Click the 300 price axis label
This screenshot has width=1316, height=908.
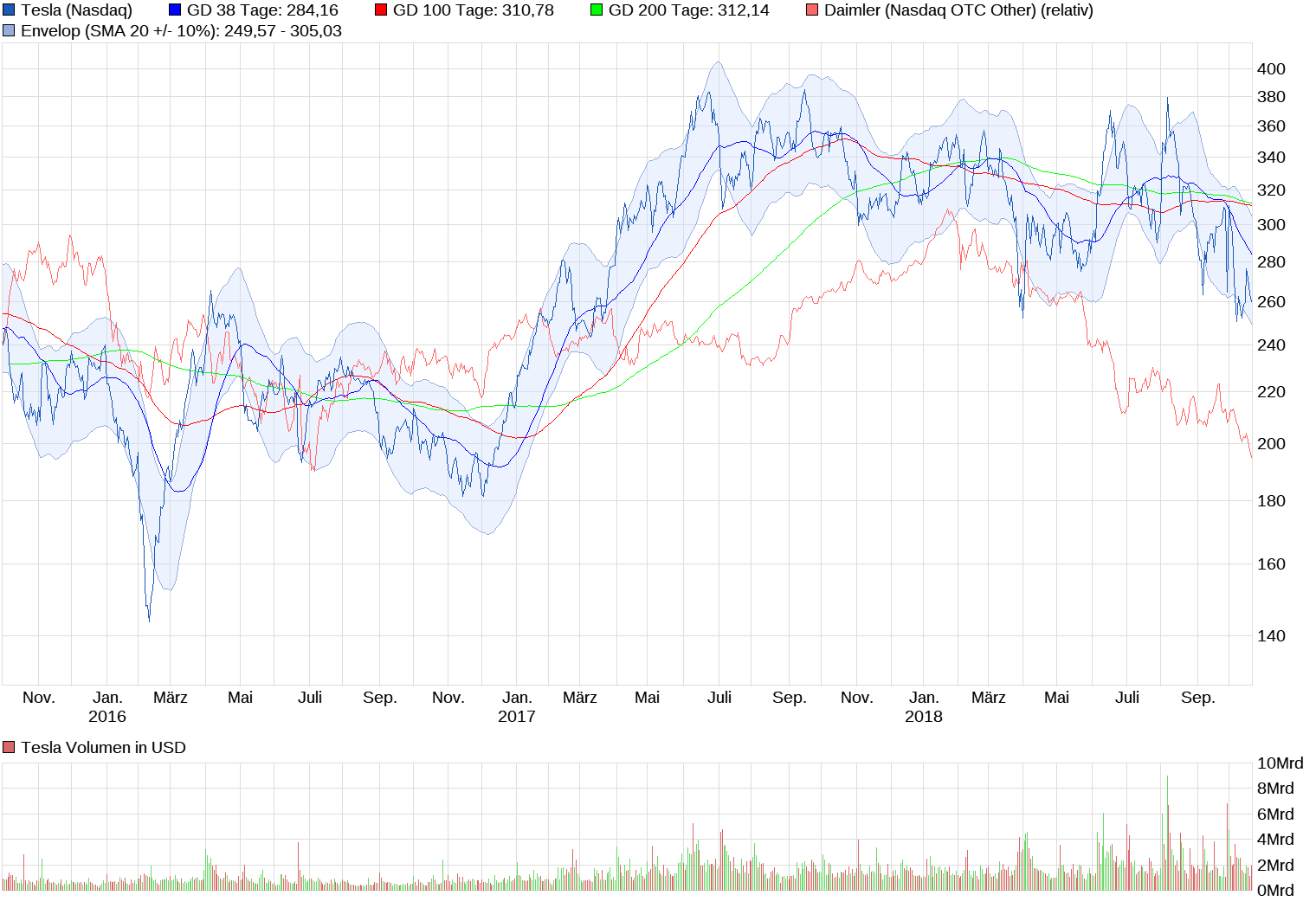1271,225
